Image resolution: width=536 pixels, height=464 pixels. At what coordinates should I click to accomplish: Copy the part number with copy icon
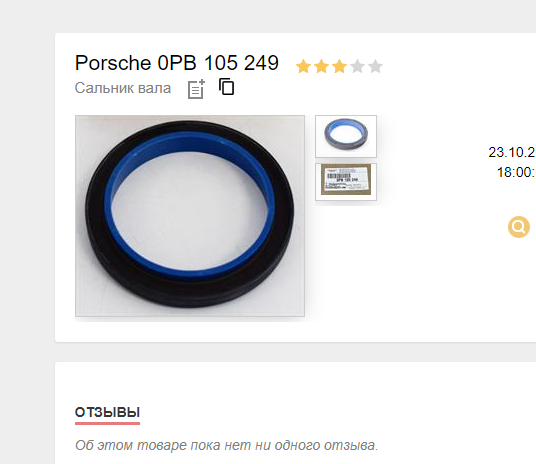pos(227,87)
